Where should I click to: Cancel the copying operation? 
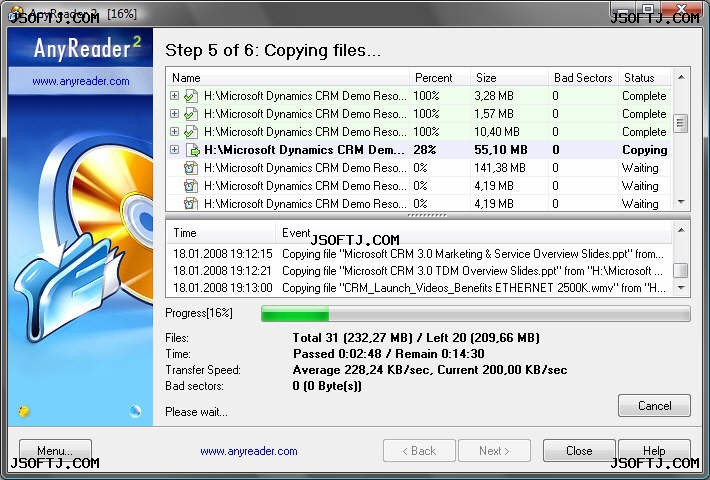tap(654, 405)
